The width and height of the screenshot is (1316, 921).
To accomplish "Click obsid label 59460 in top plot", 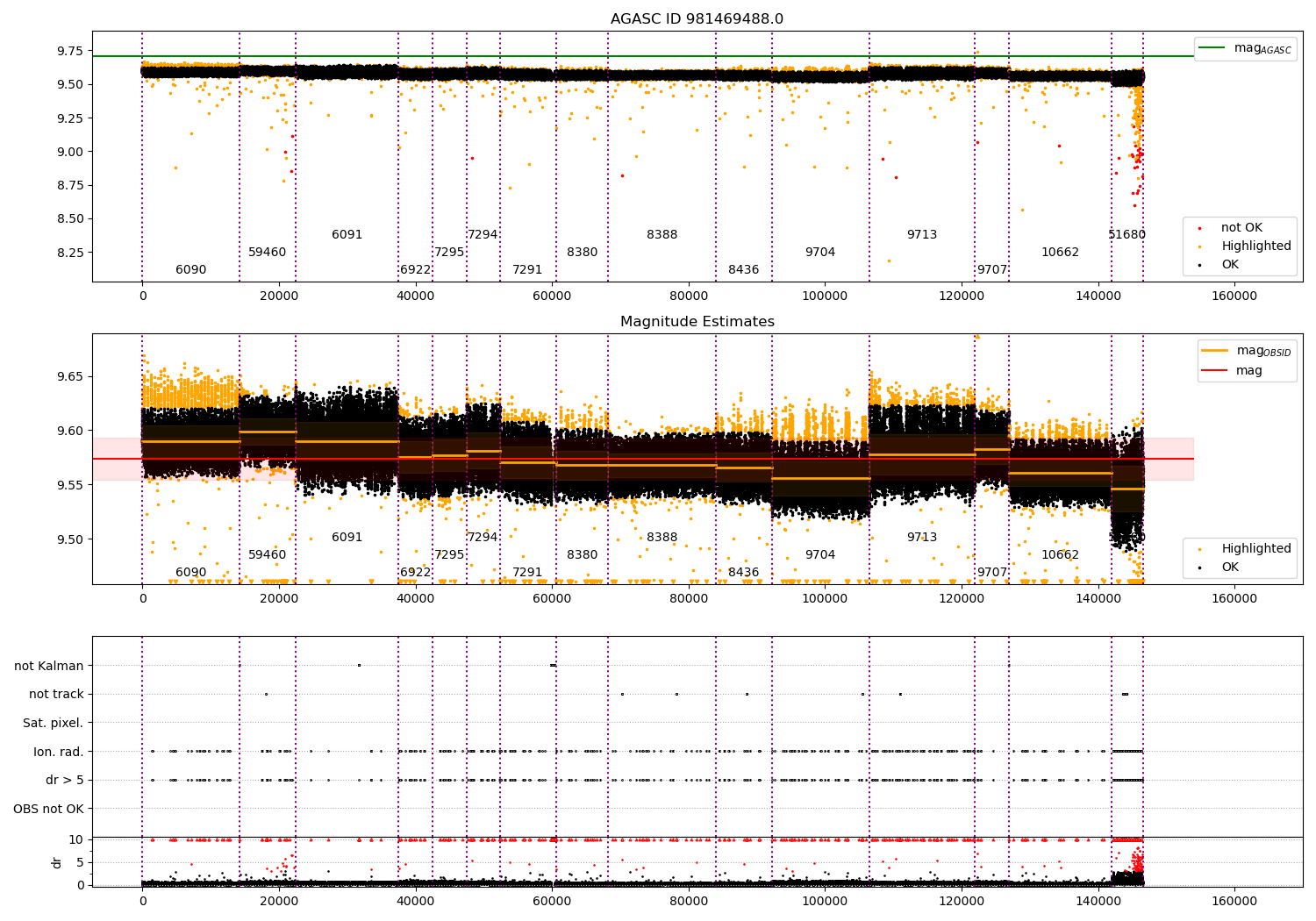I will coord(268,253).
